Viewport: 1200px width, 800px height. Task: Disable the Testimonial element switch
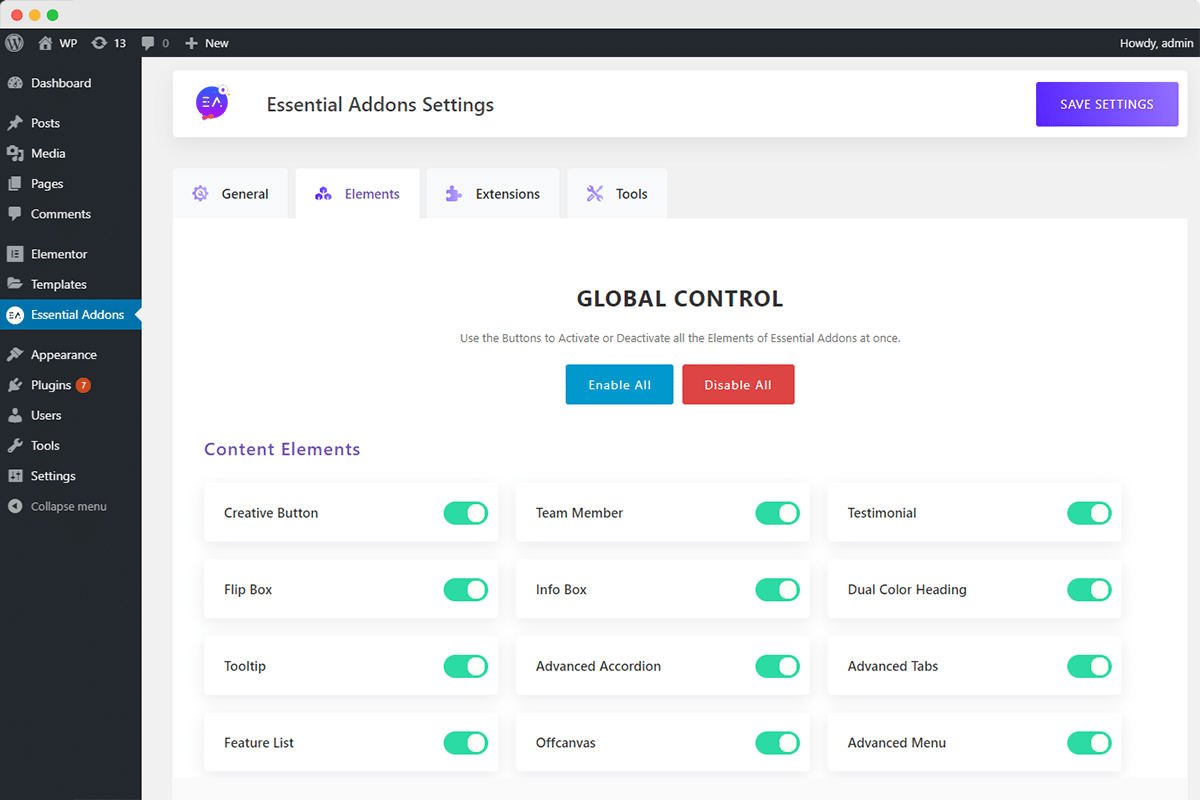coord(1090,513)
